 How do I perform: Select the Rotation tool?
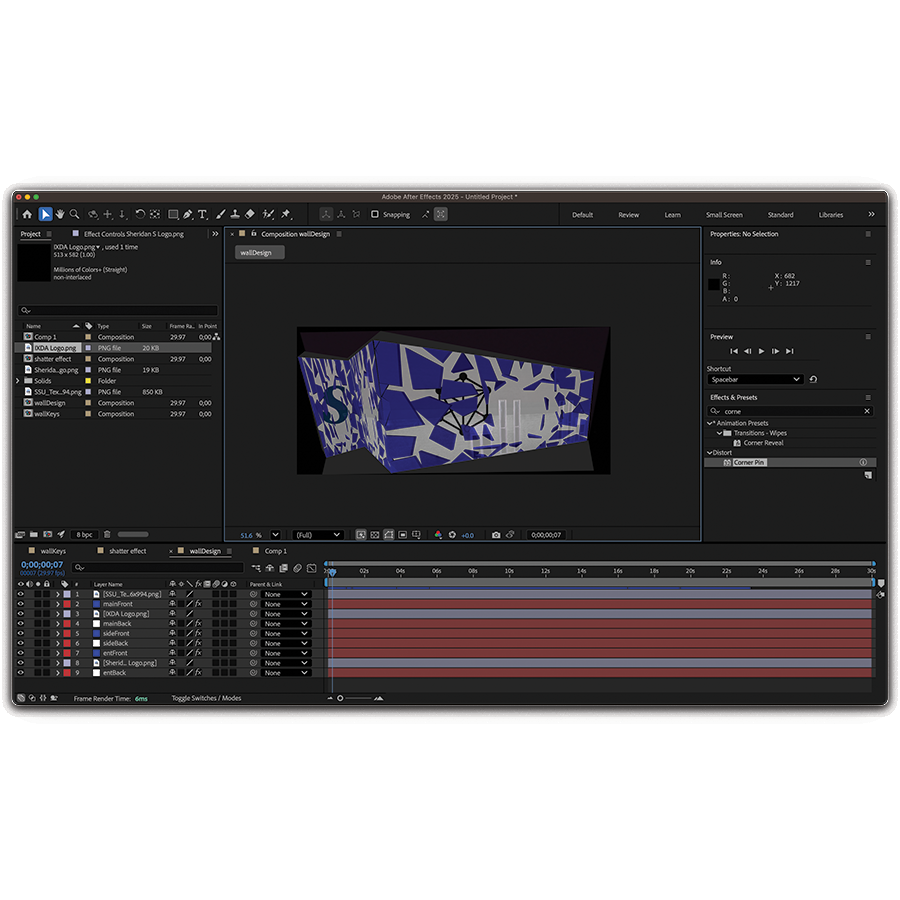pos(140,214)
